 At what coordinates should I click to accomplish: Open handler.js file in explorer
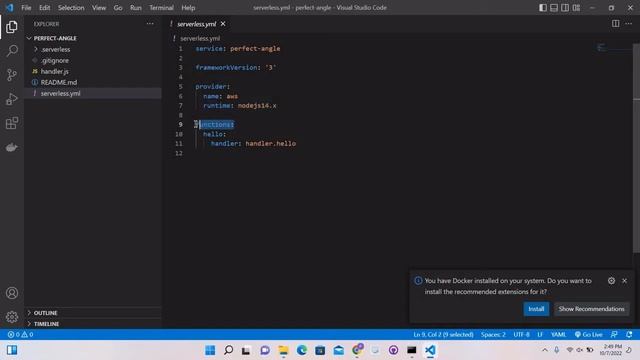pyautogui.click(x=93, y=71)
